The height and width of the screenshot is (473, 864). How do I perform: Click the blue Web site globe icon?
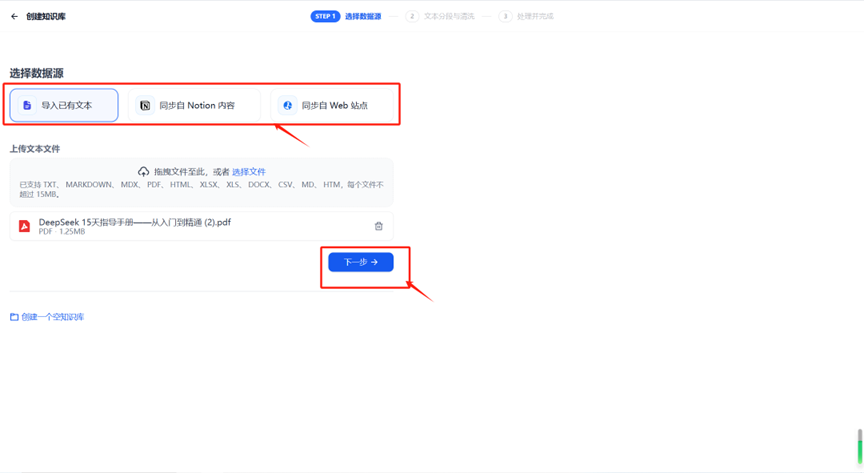coord(287,105)
